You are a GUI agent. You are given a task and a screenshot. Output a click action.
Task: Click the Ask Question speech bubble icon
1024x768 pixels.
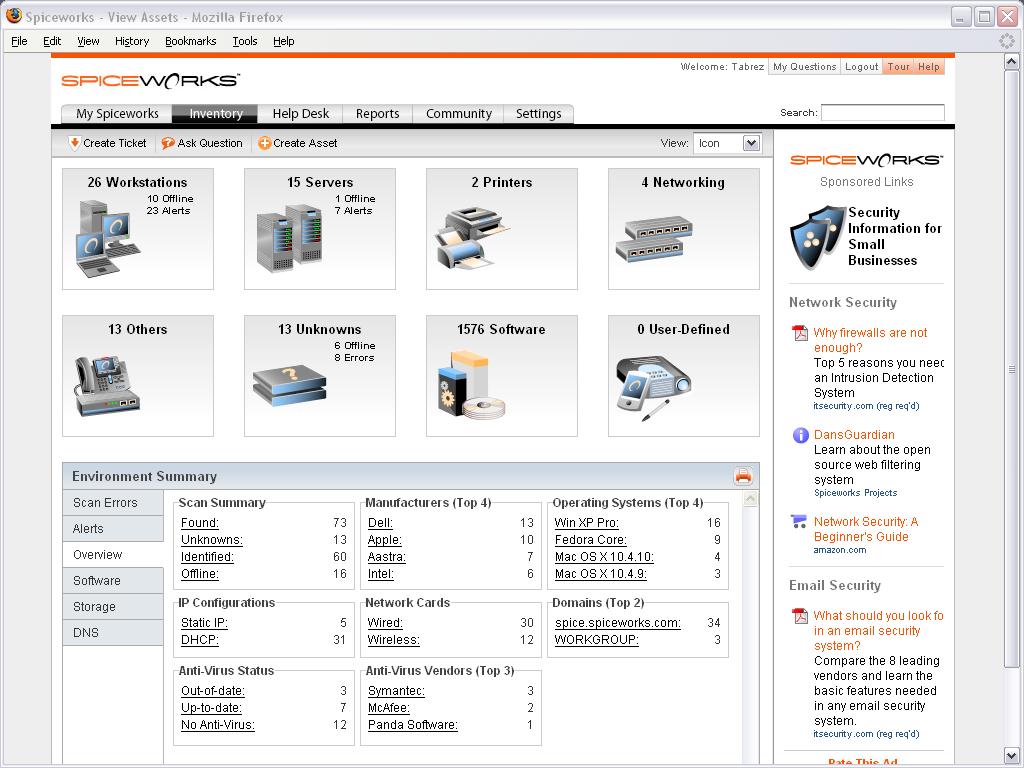point(168,143)
